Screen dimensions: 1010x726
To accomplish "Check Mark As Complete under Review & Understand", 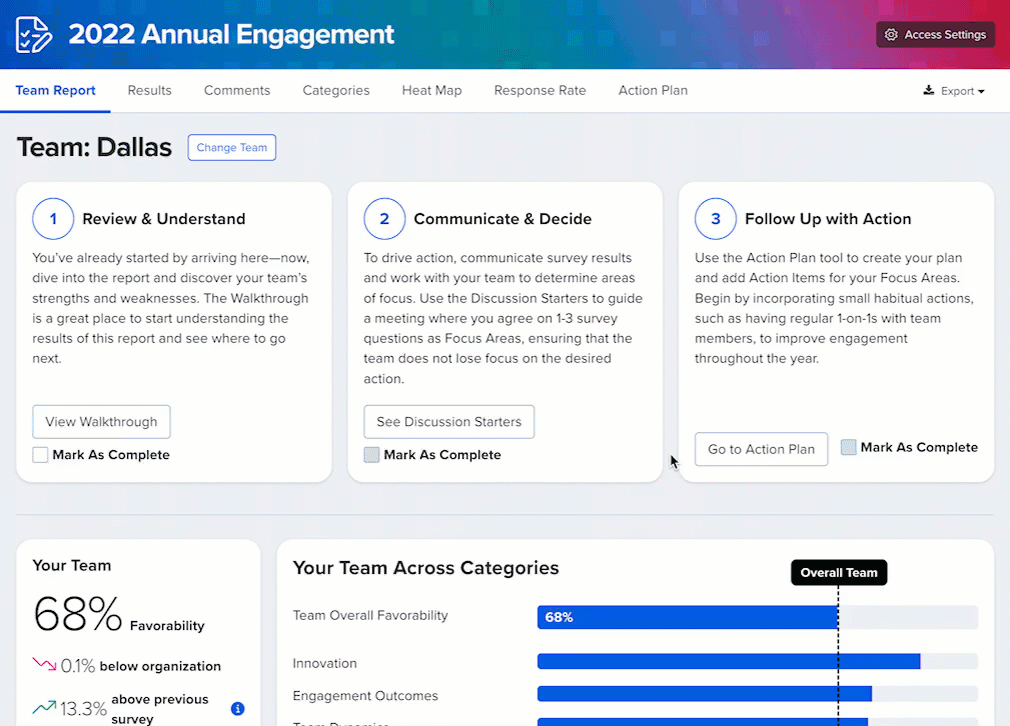I will point(40,455).
